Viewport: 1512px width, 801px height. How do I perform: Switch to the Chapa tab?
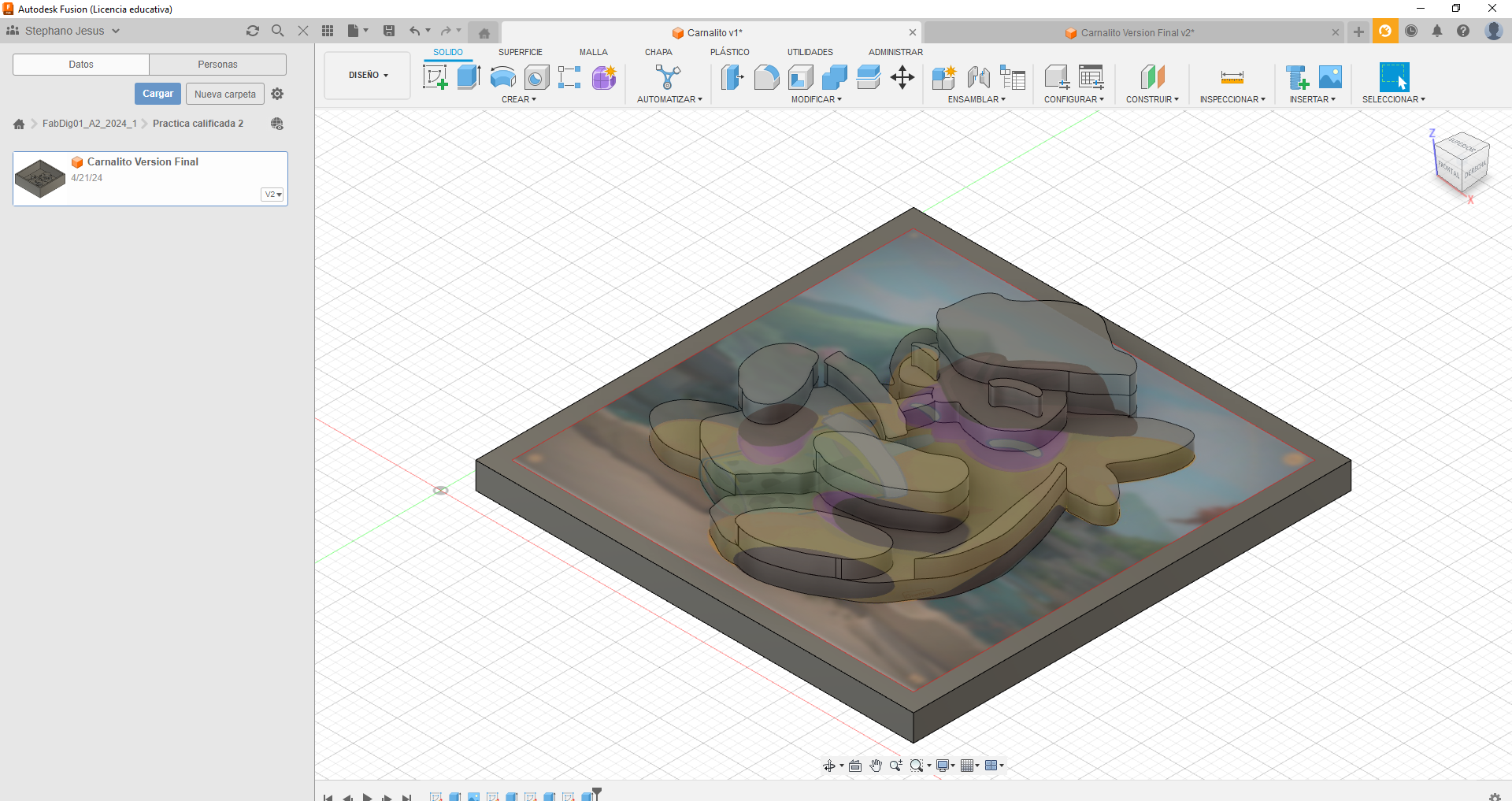coord(658,52)
